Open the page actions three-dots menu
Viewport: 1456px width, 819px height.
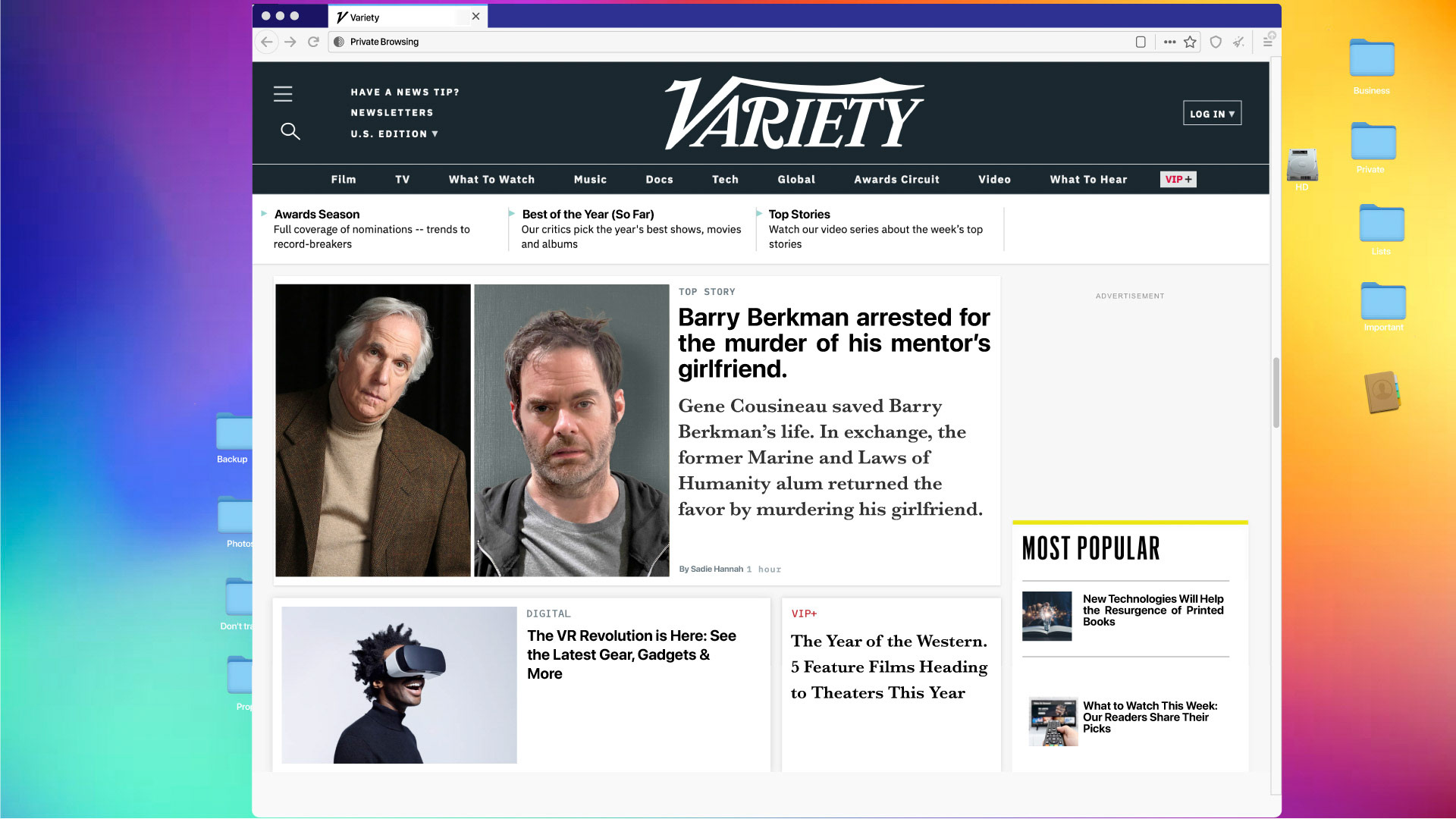tap(1169, 42)
